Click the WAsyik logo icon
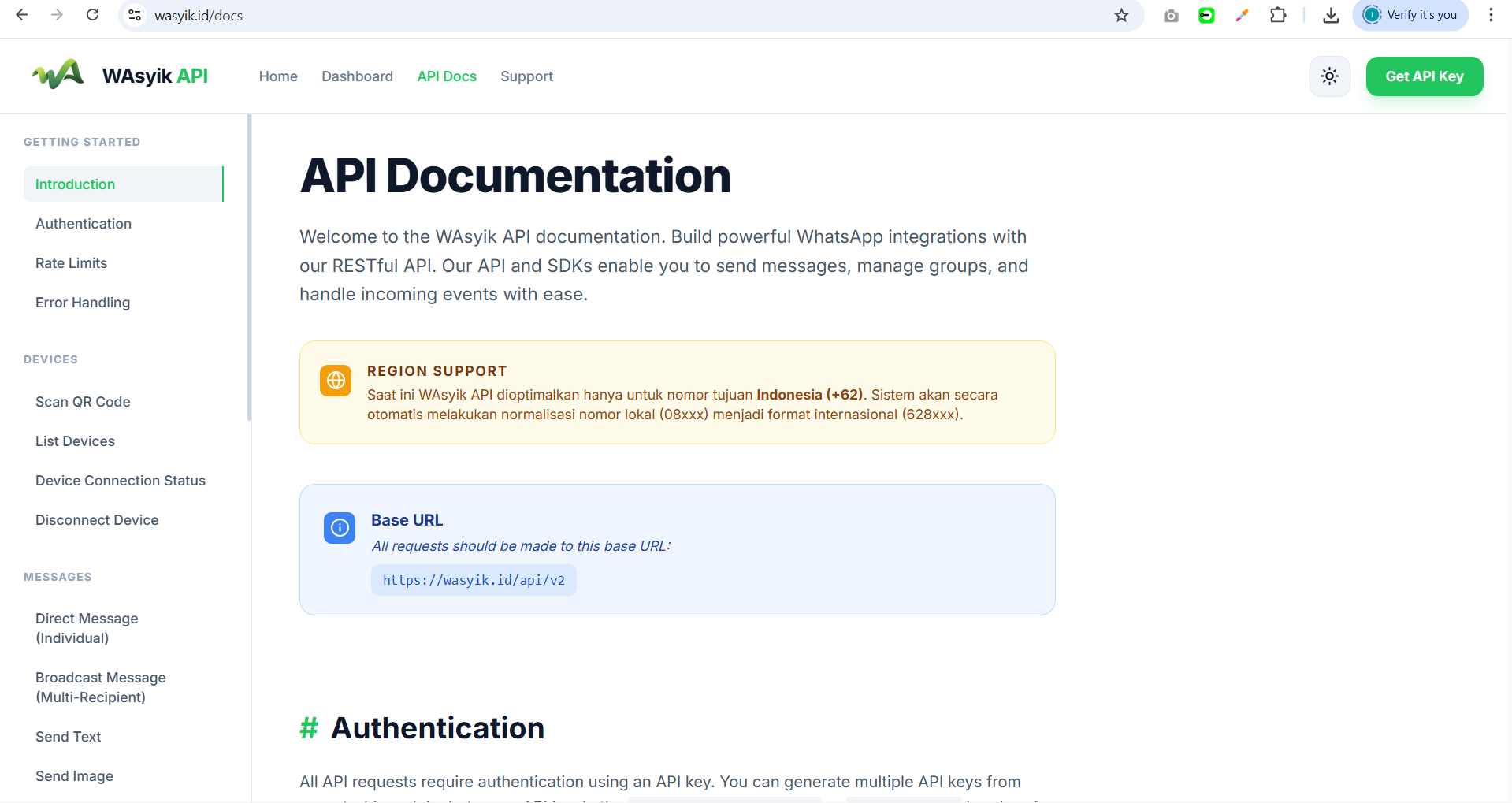Viewport: 1512px width, 803px height. click(58, 76)
